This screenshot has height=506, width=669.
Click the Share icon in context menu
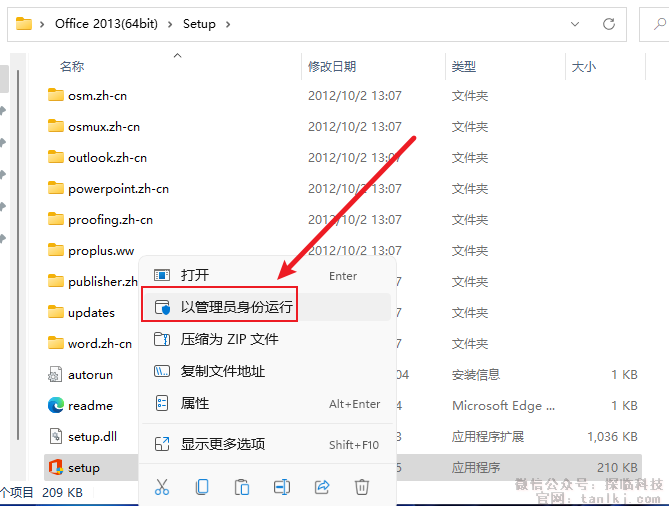tap(322, 487)
